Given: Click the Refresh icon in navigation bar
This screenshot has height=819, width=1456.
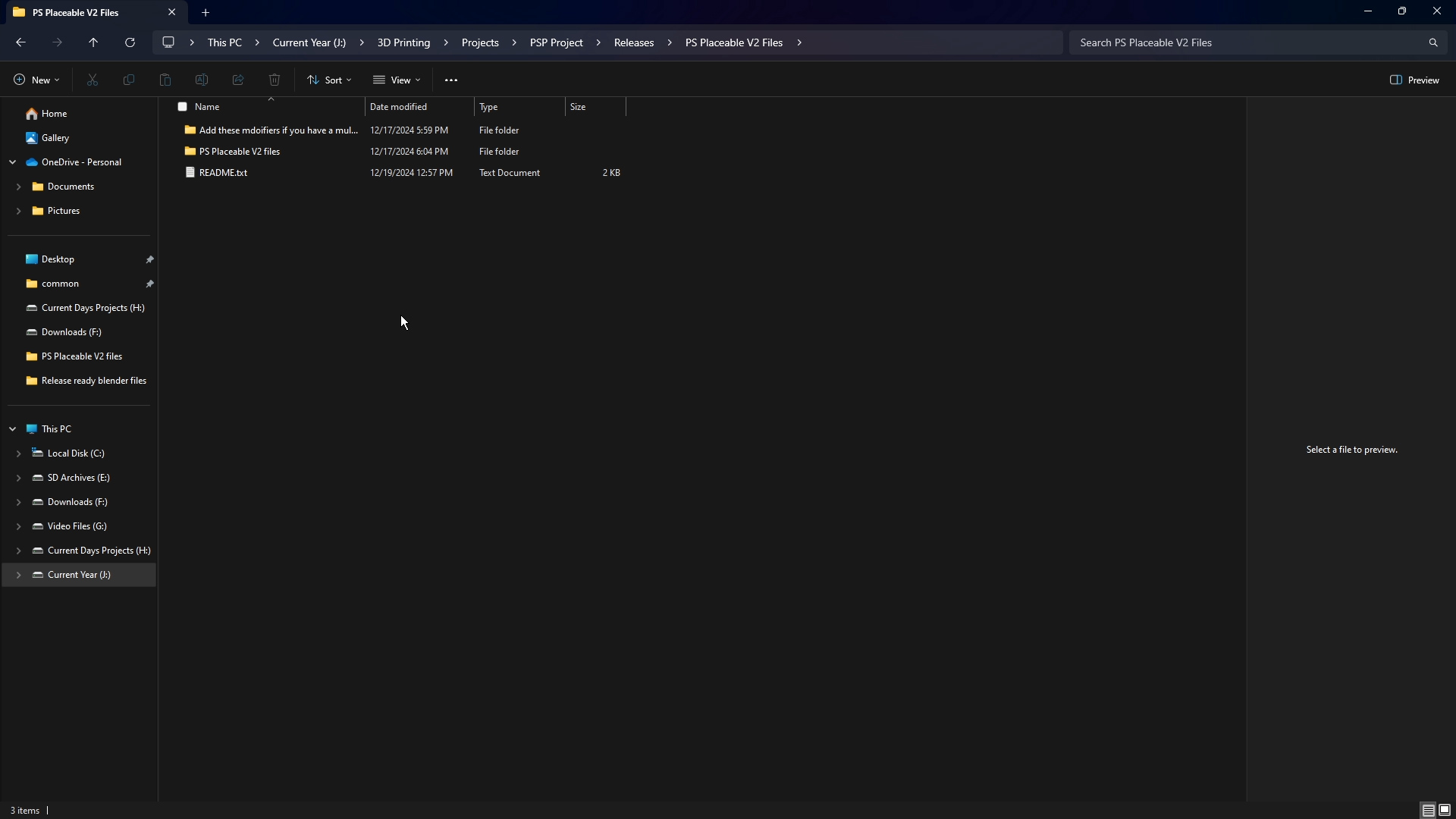Looking at the screenshot, I should click(x=130, y=42).
